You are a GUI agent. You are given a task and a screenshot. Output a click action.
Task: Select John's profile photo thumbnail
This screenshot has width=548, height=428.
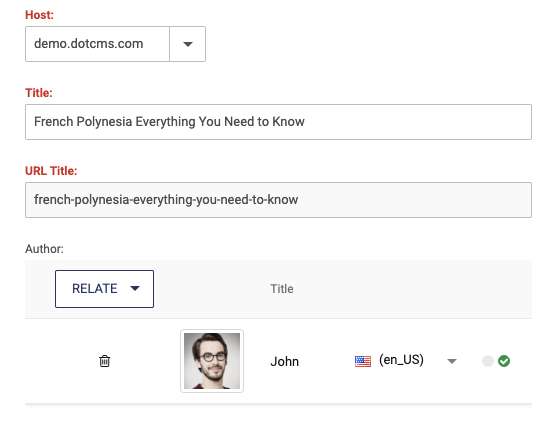coord(212,361)
